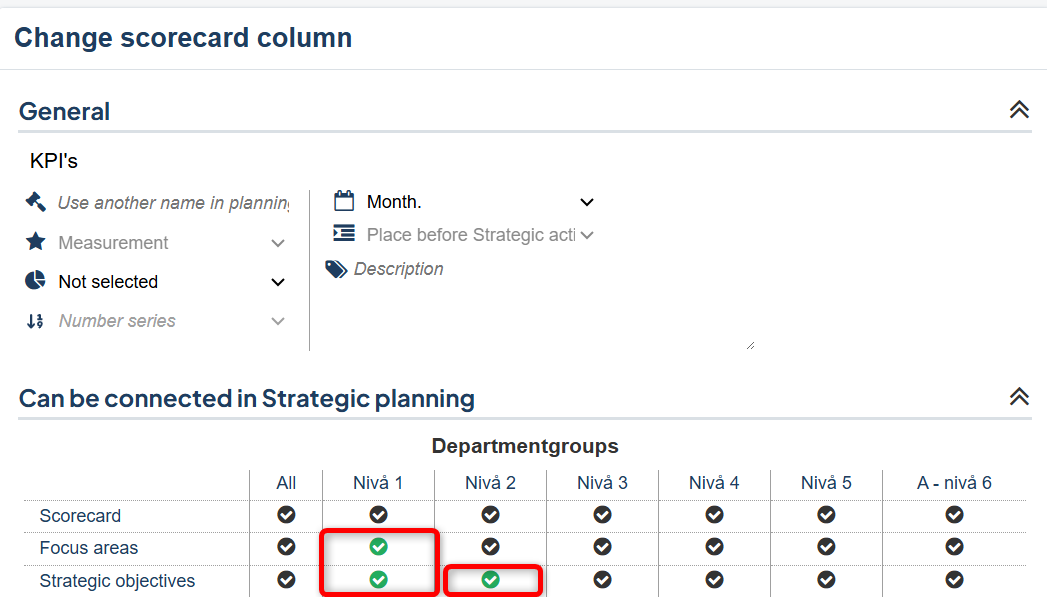Click the tag icon next to Description

click(x=337, y=269)
